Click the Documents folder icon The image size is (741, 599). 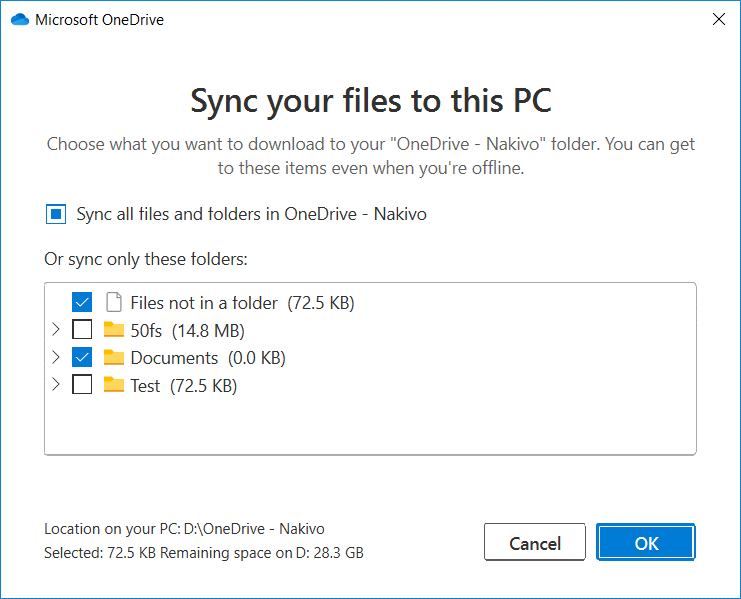click(113, 357)
